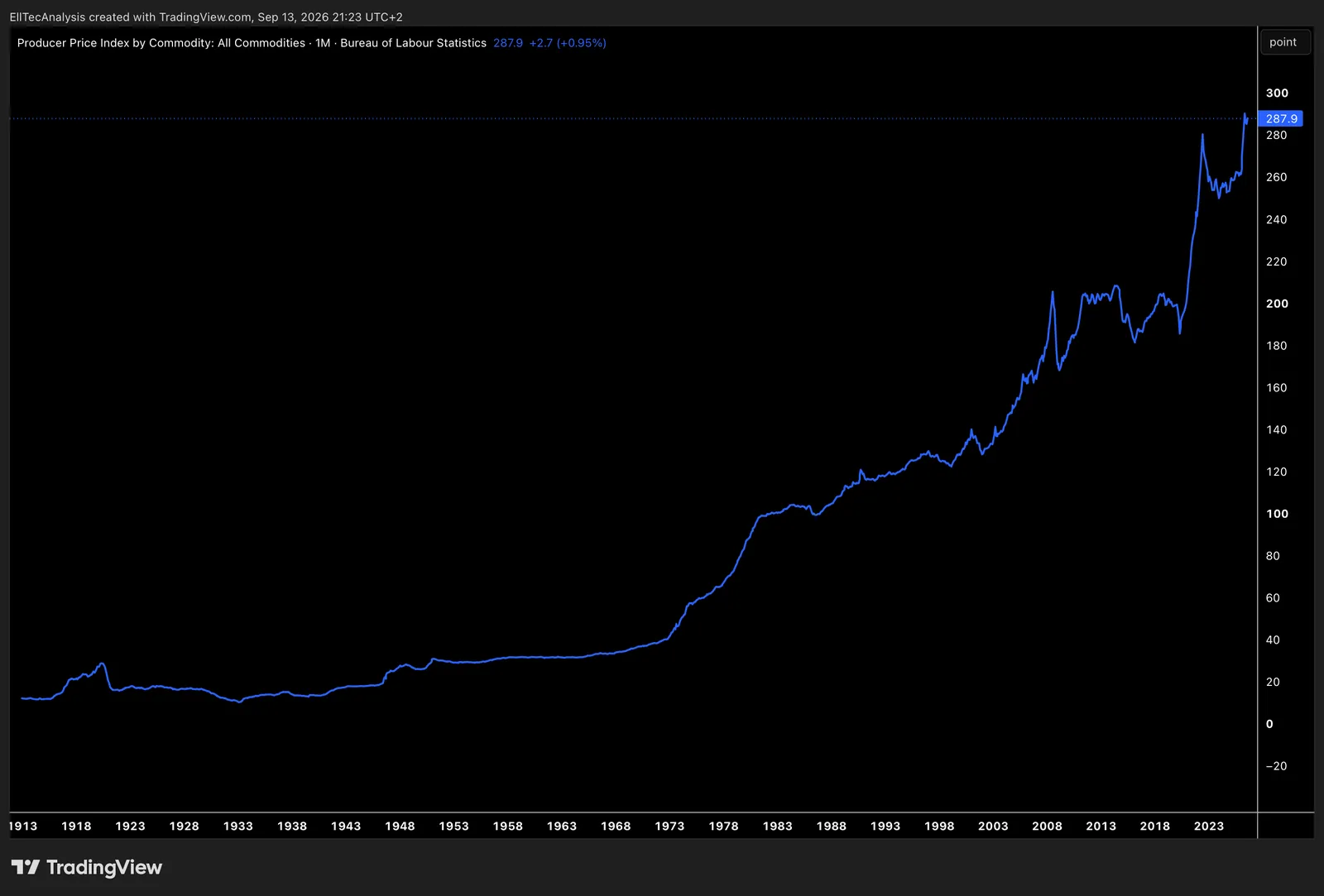Select the 1928 year on the time axis
Screen dimensions: 1324x896
(x=184, y=826)
